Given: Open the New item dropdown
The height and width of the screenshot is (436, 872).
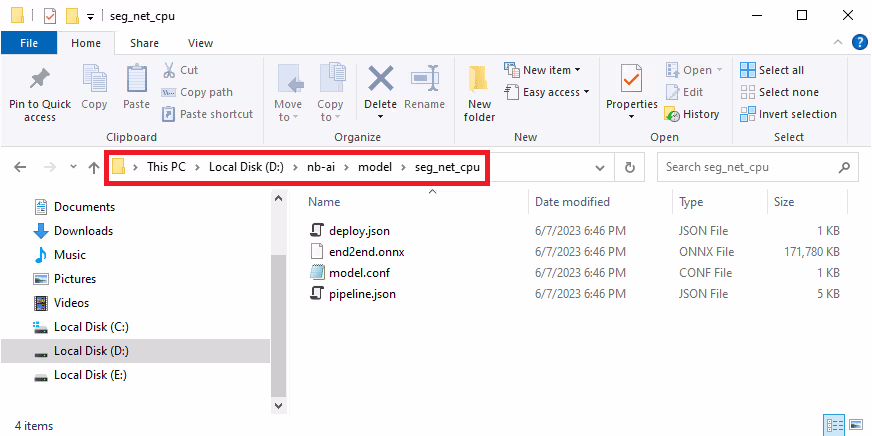Looking at the screenshot, I should pyautogui.click(x=542, y=70).
